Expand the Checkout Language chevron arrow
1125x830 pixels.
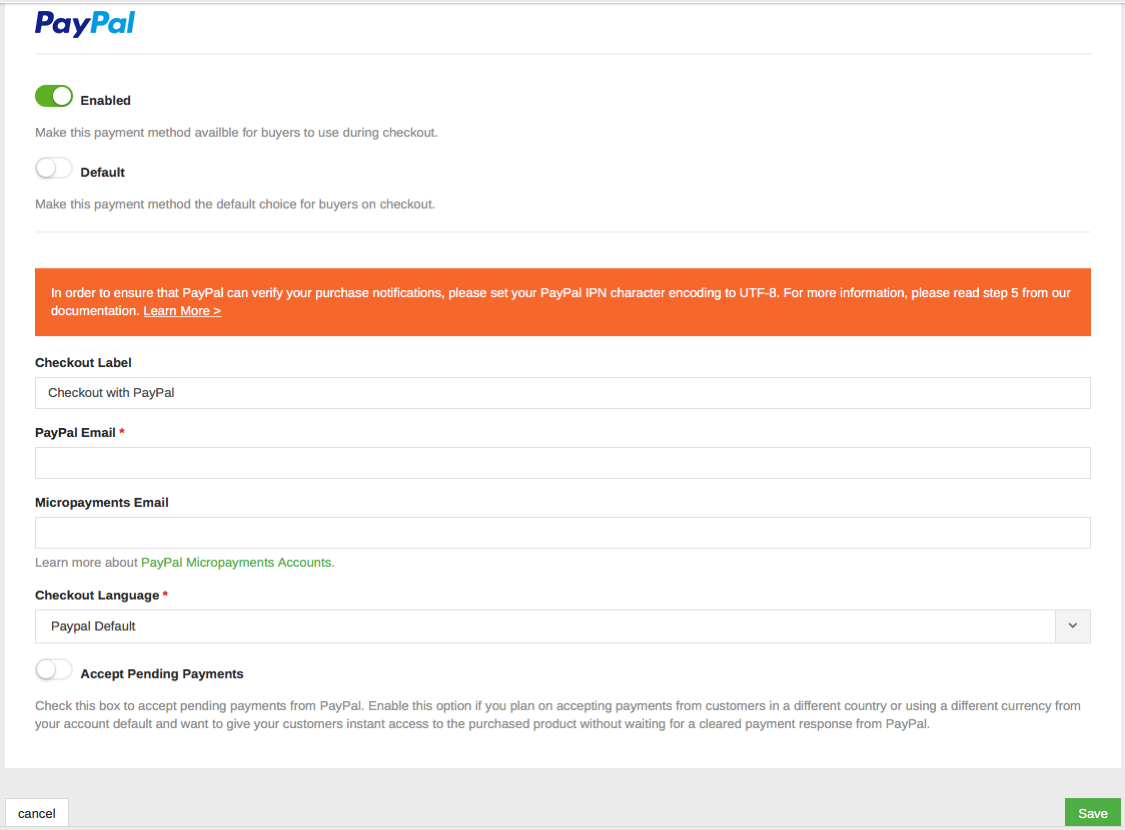1073,626
